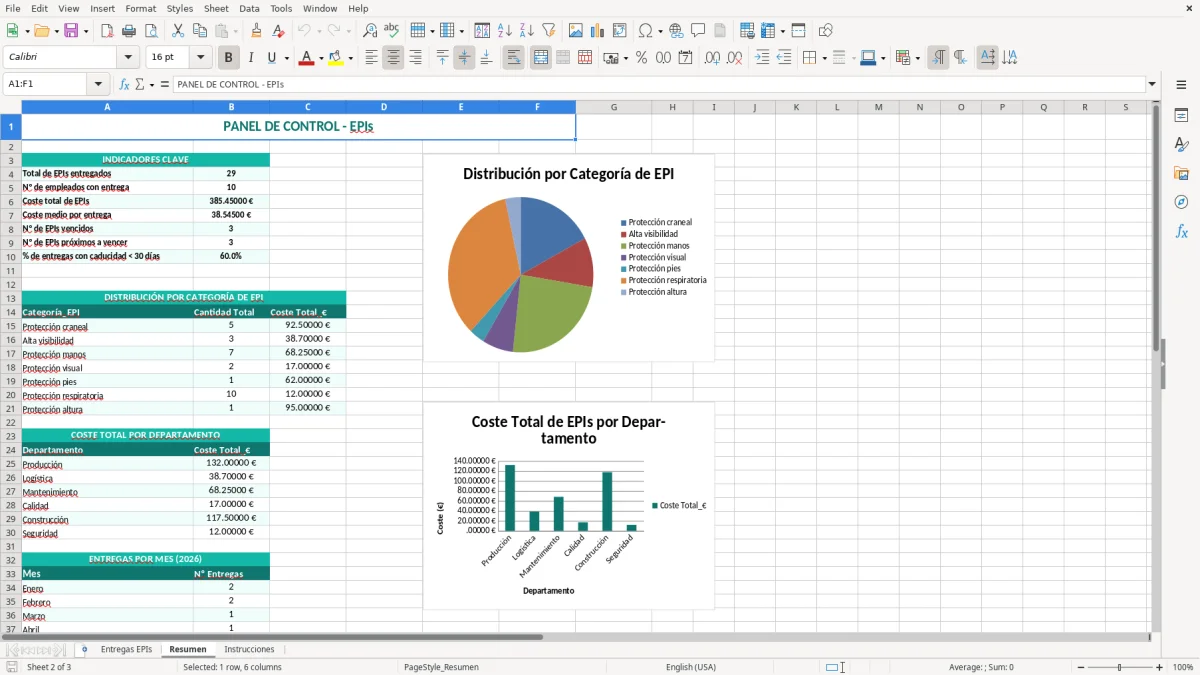
Task: Run the spelling check
Action: pos(392,31)
